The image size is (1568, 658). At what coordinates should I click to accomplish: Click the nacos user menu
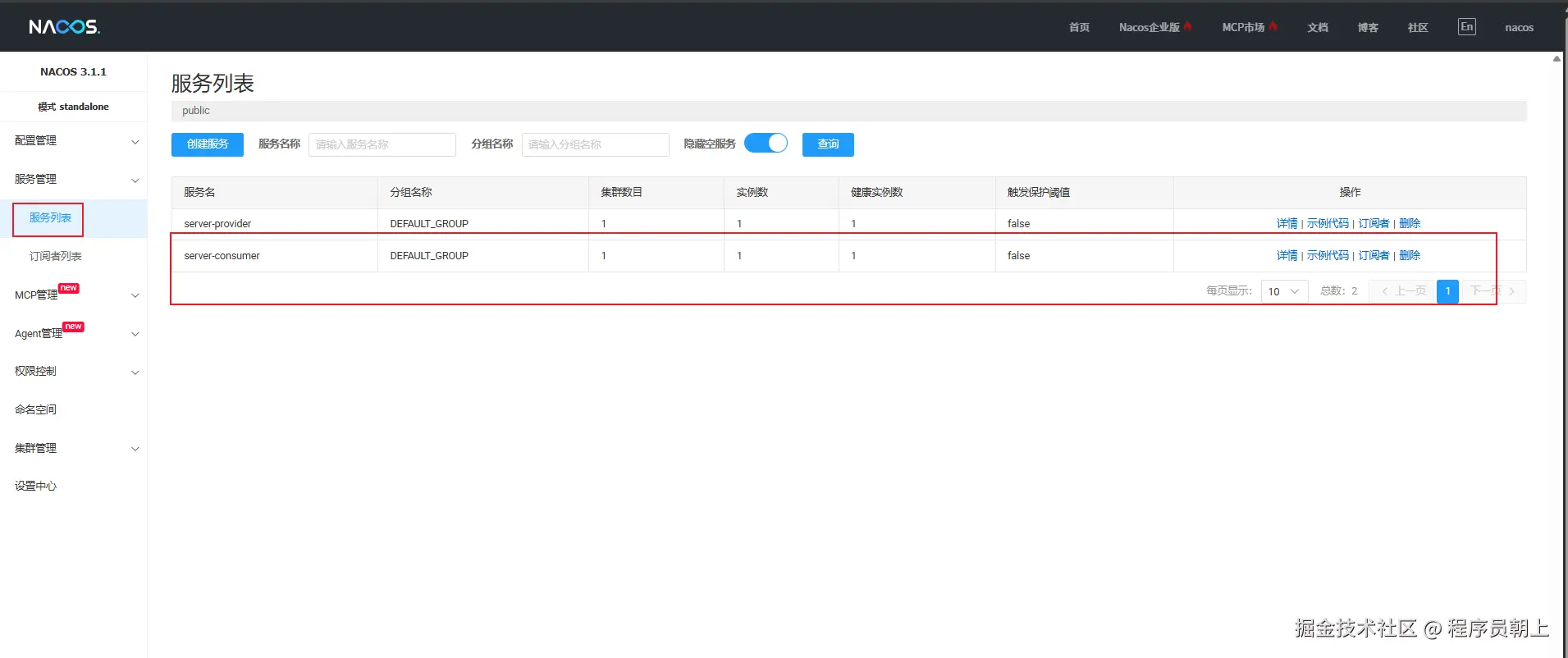[1519, 28]
